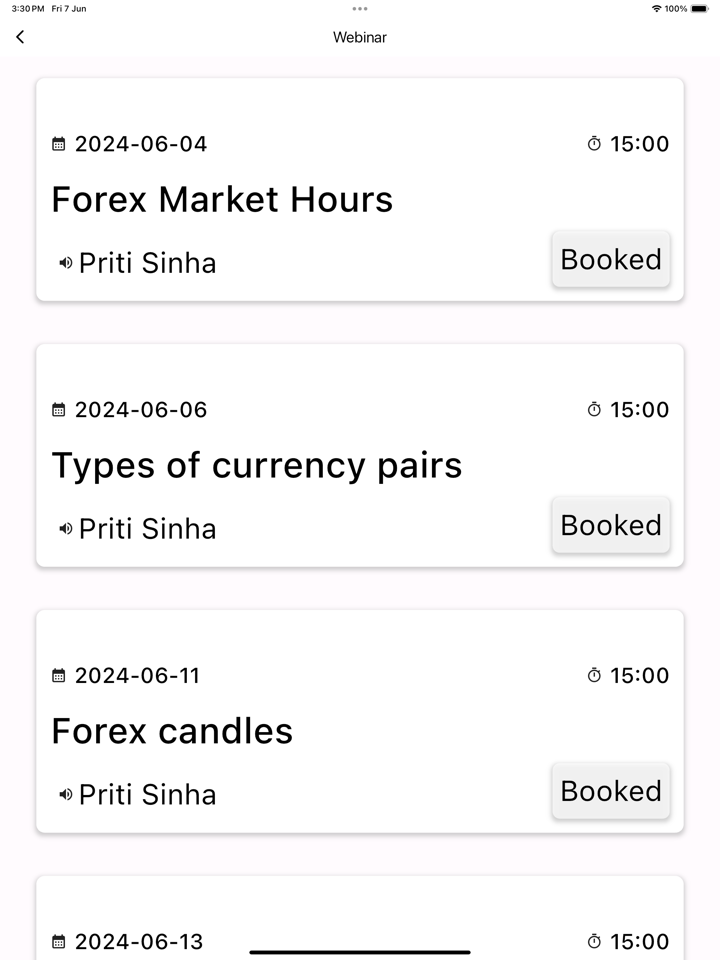Click clock icon on Forex candles card

pyautogui.click(x=594, y=676)
